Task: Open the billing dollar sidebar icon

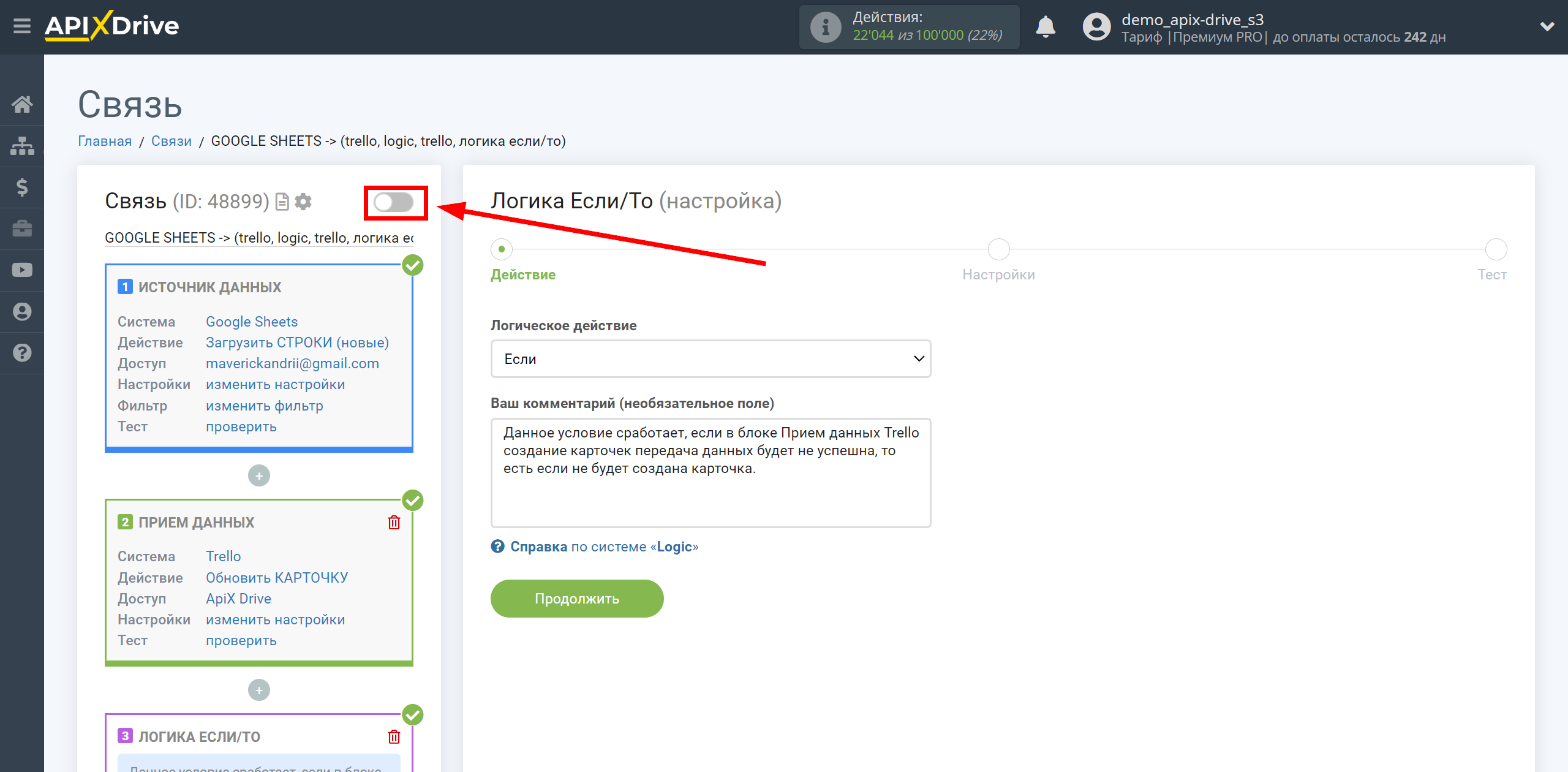Action: point(22,187)
